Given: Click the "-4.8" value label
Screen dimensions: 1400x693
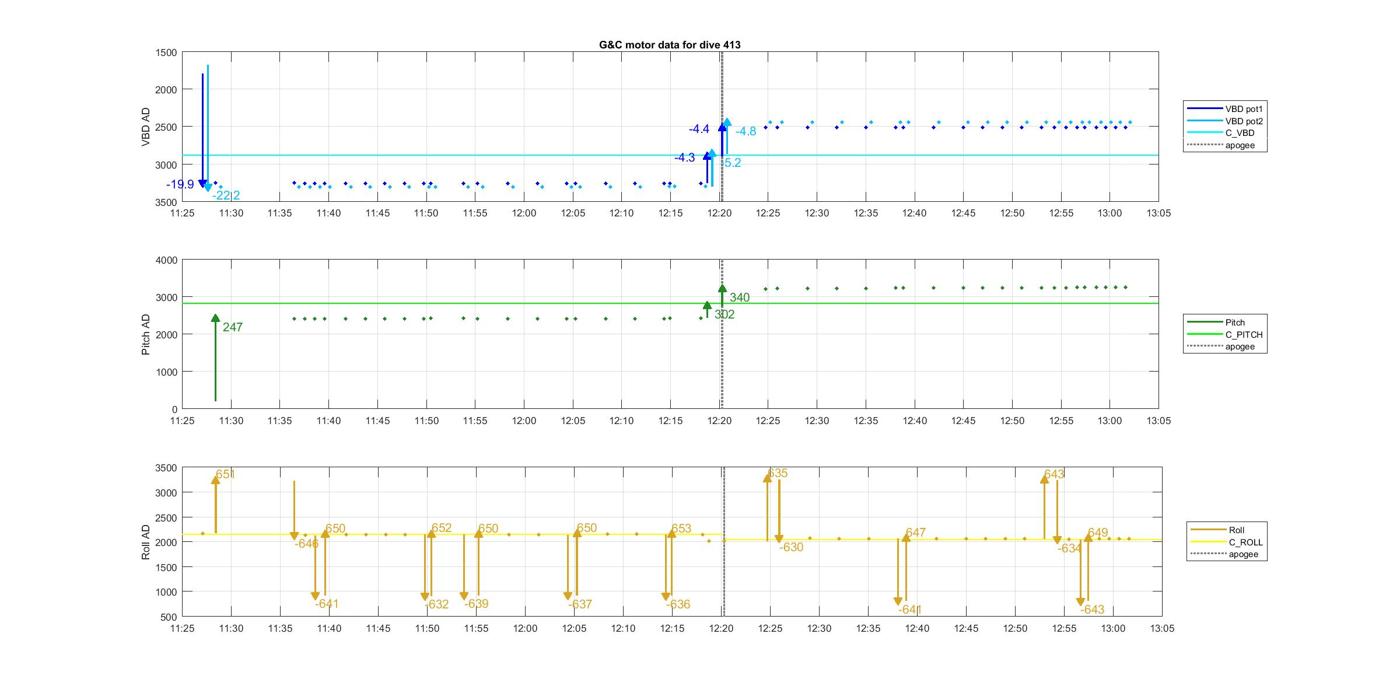Looking at the screenshot, I should pyautogui.click(x=746, y=131).
